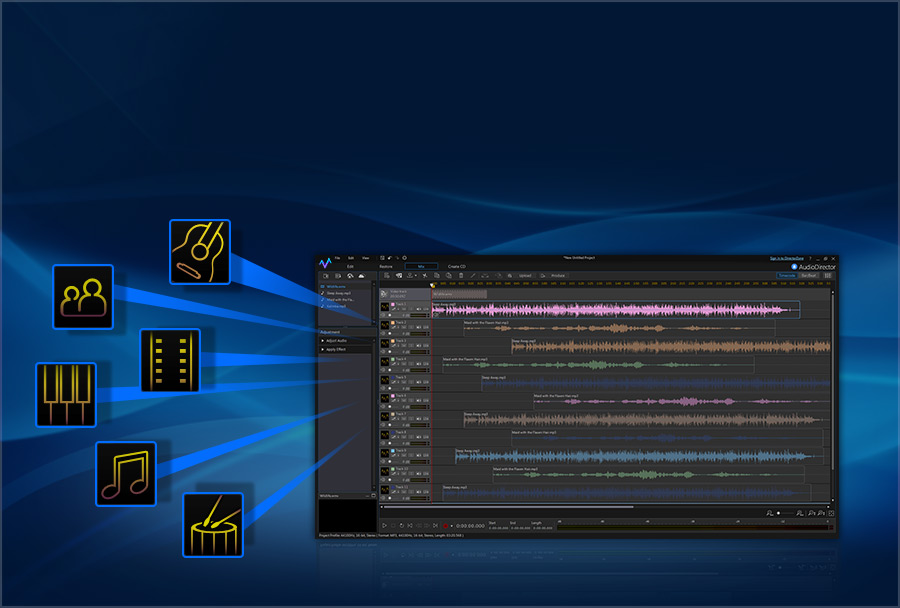Click the guitar instrument icon
This screenshot has height=608, width=900.
click(x=200, y=251)
